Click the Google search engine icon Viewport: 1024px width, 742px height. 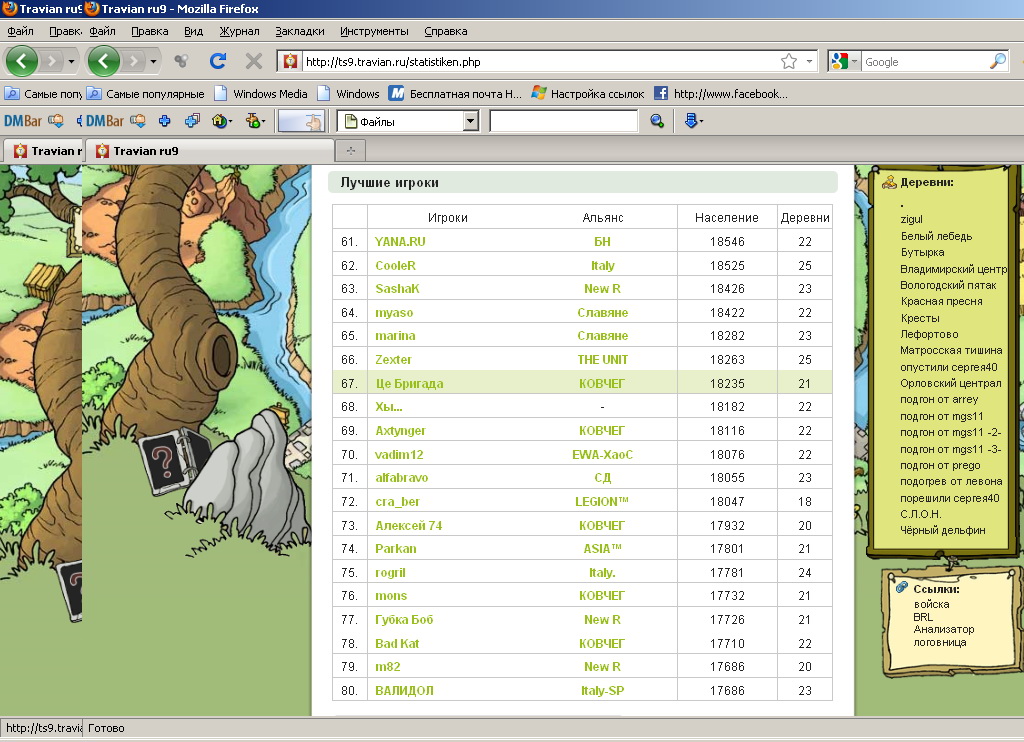click(x=839, y=61)
